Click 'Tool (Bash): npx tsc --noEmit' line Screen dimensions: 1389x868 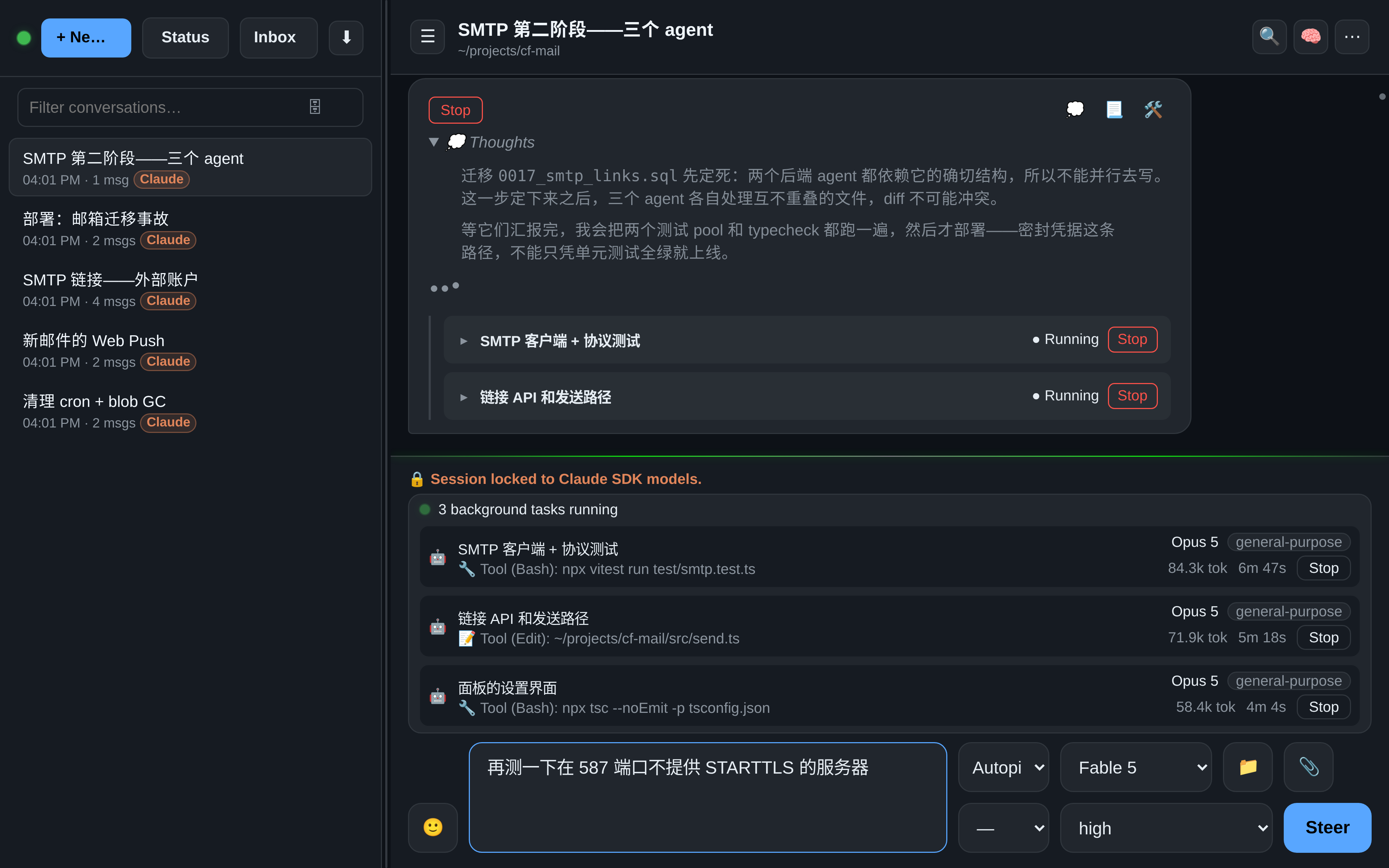[624, 708]
